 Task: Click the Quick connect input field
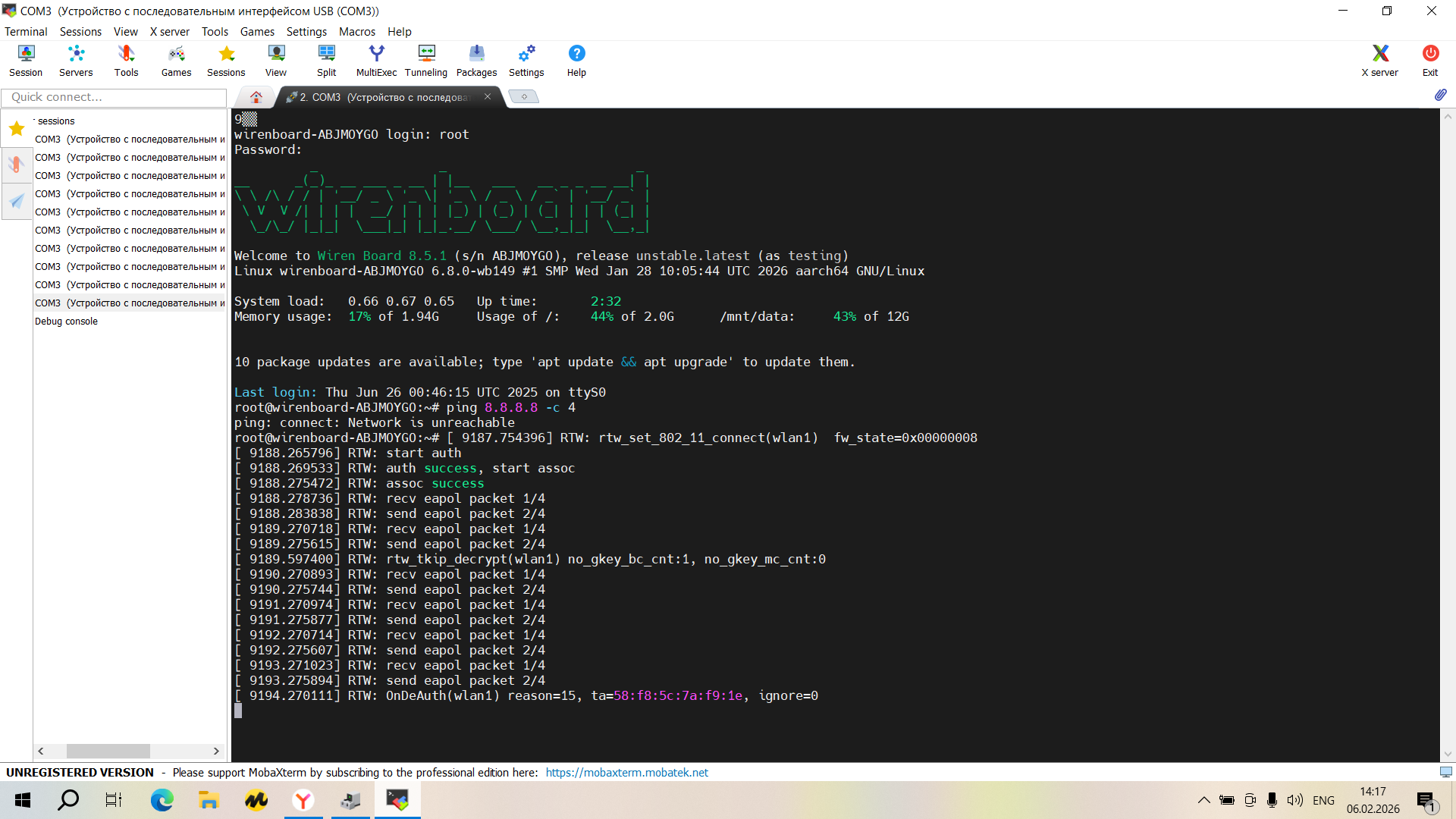pos(114,97)
